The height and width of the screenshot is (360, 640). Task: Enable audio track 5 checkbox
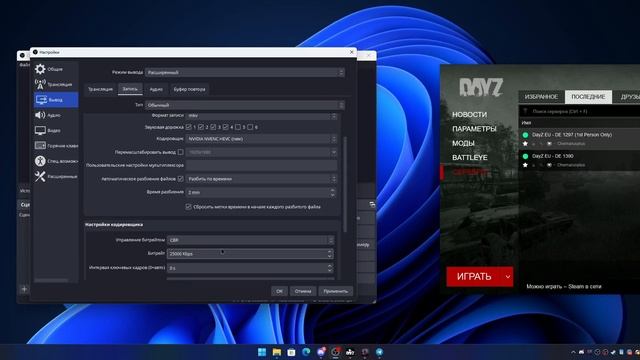(238, 127)
